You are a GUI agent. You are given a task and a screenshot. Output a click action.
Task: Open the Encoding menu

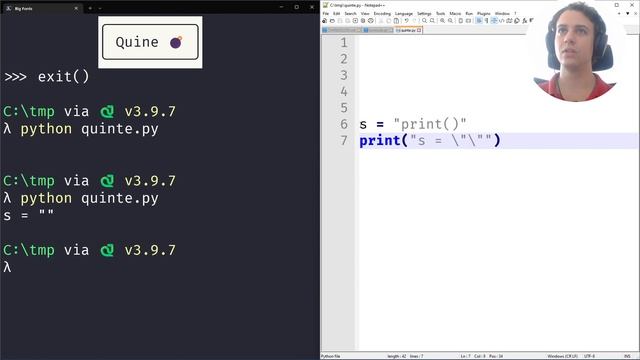[x=382, y=13]
